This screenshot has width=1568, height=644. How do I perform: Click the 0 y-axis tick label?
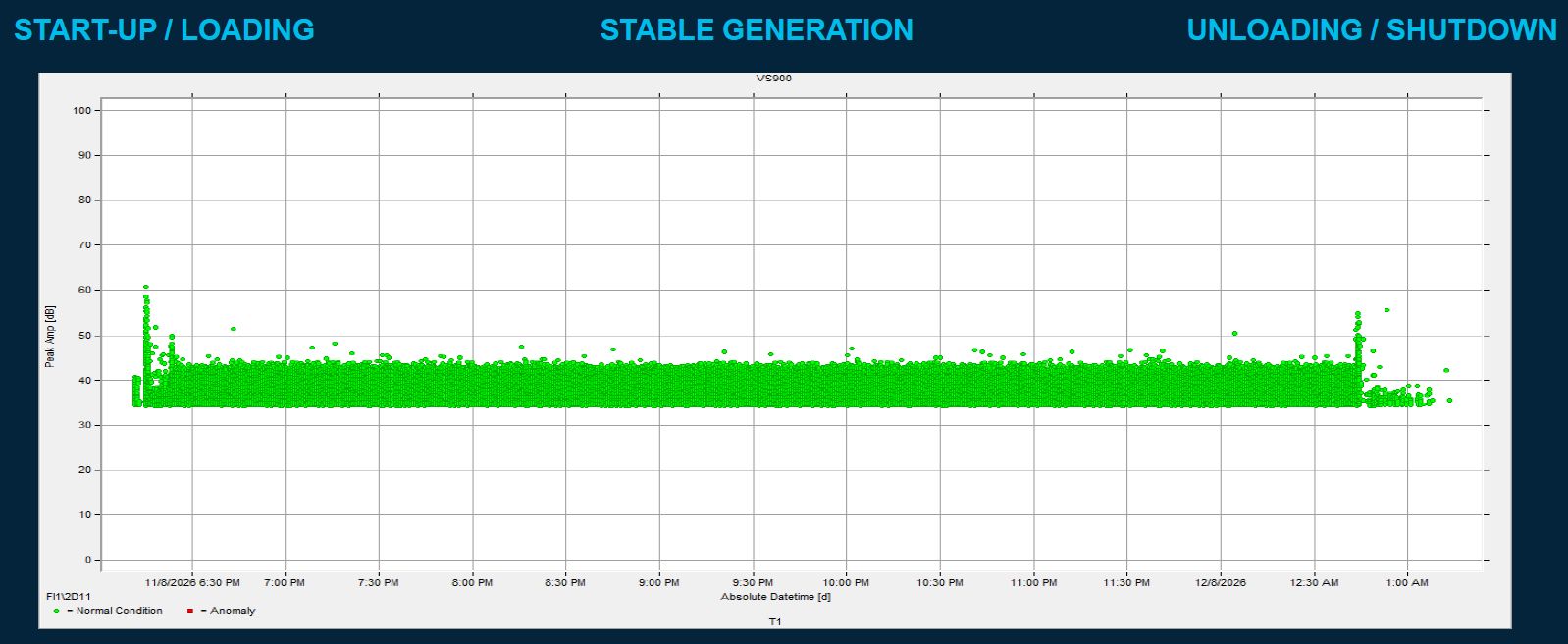click(x=88, y=560)
